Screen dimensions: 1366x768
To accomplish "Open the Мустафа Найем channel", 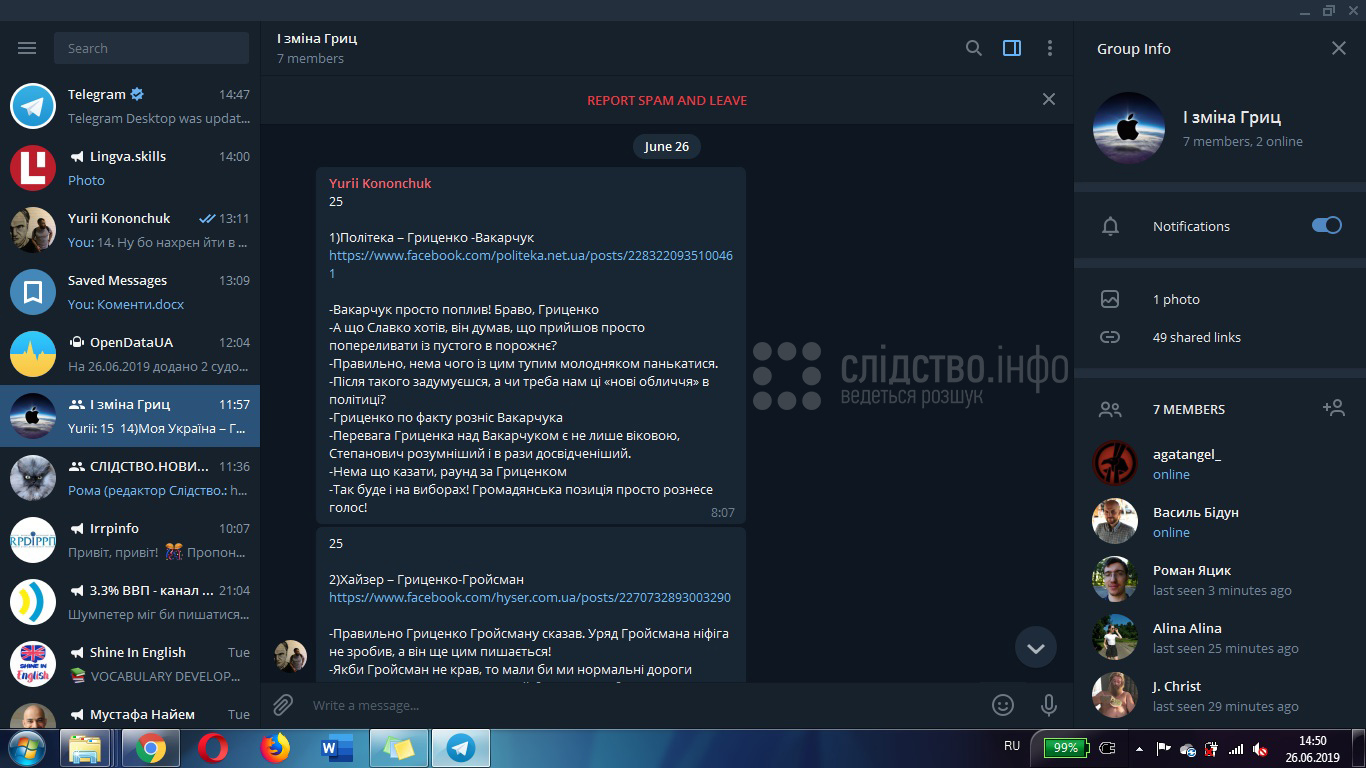I will coord(130,712).
